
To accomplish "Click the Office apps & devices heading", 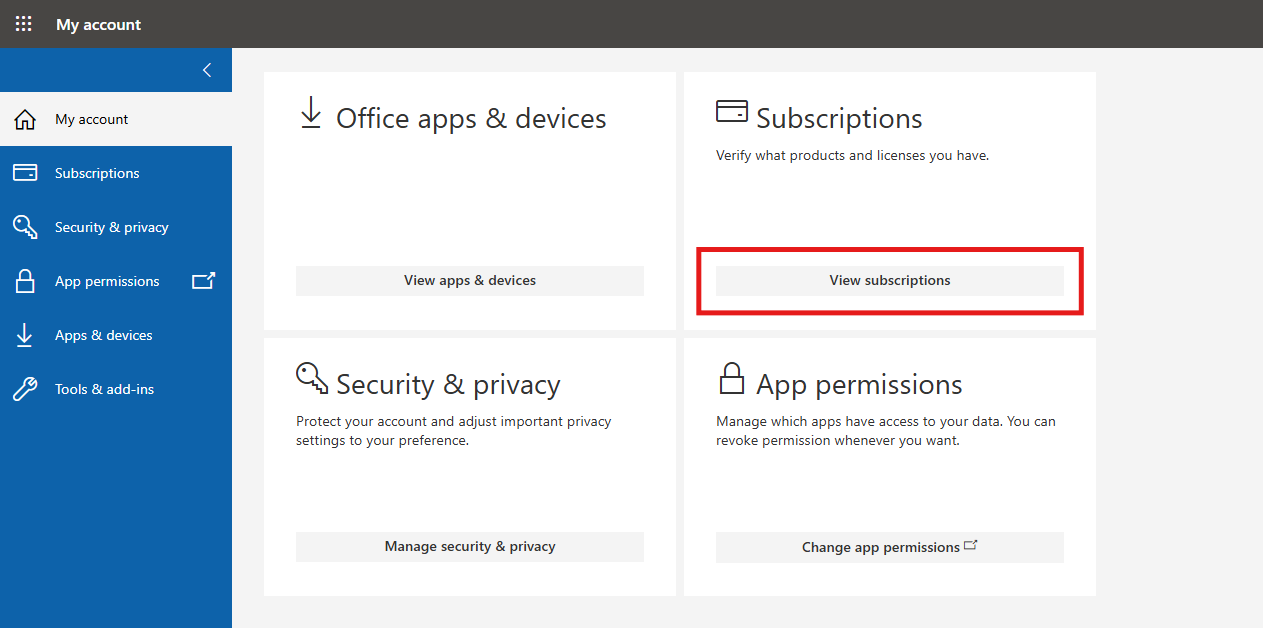I will 471,118.
